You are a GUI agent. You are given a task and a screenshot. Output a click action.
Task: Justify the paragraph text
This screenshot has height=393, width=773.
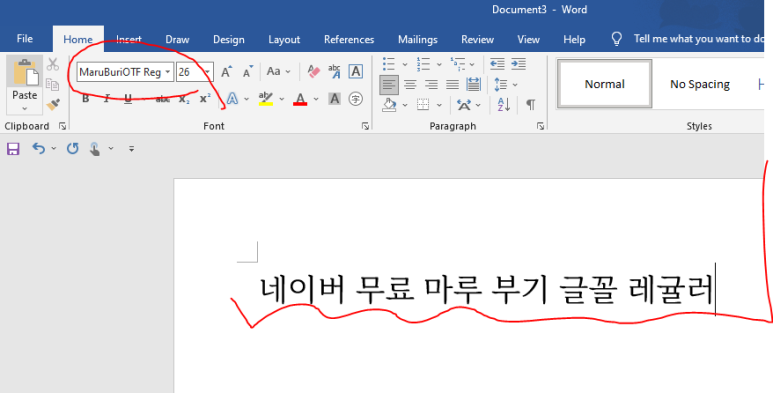click(453, 85)
